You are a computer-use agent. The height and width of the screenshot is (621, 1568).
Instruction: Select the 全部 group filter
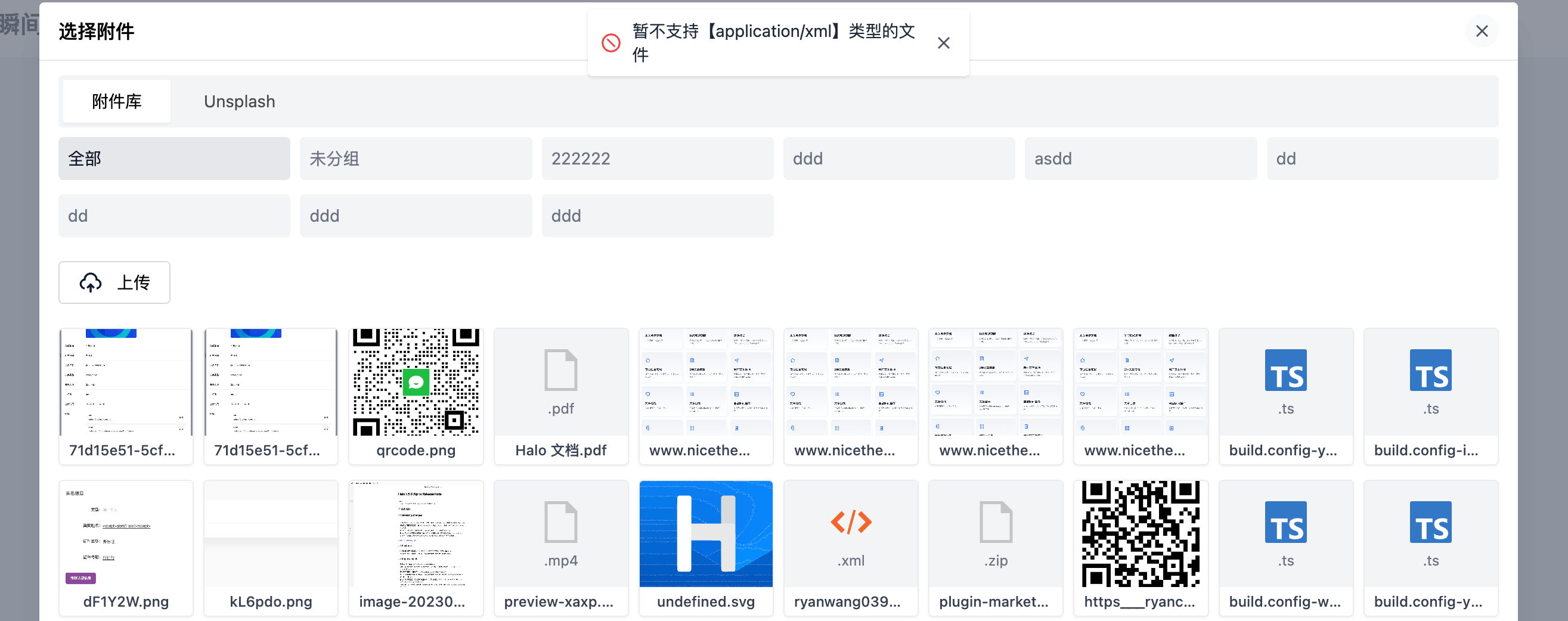174,158
